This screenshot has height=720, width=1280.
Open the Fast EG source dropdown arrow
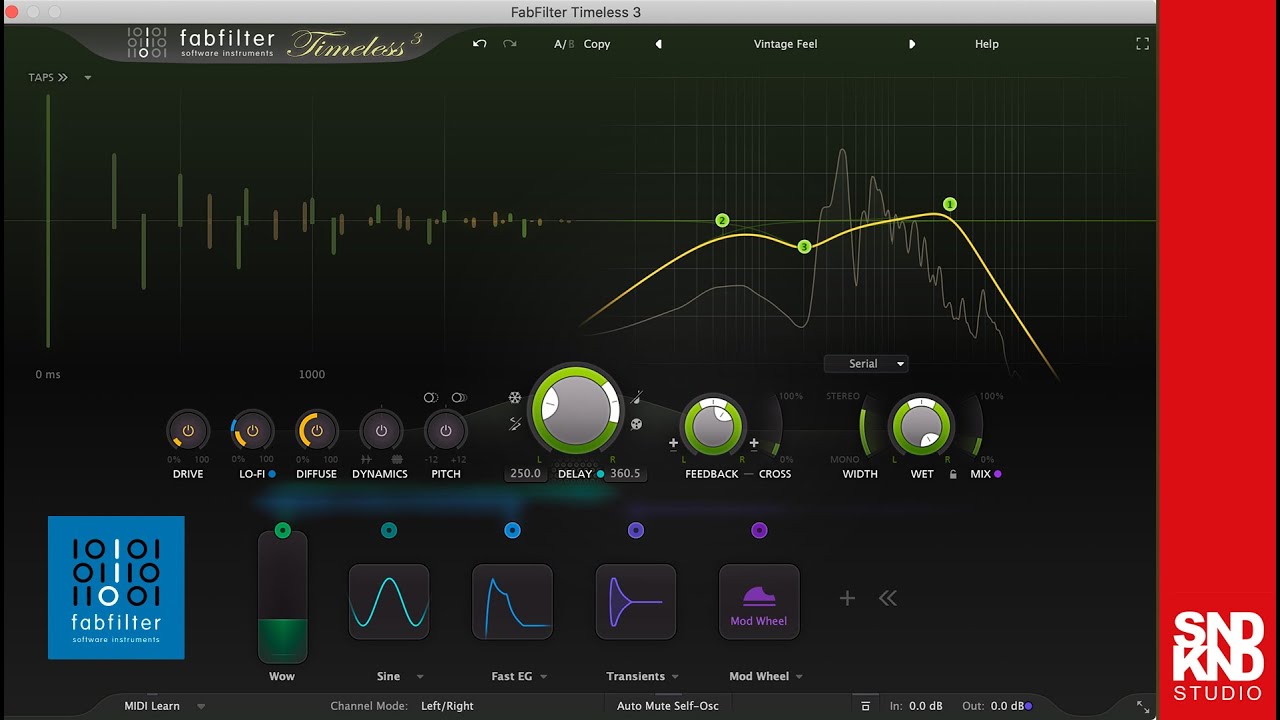[x=544, y=677]
